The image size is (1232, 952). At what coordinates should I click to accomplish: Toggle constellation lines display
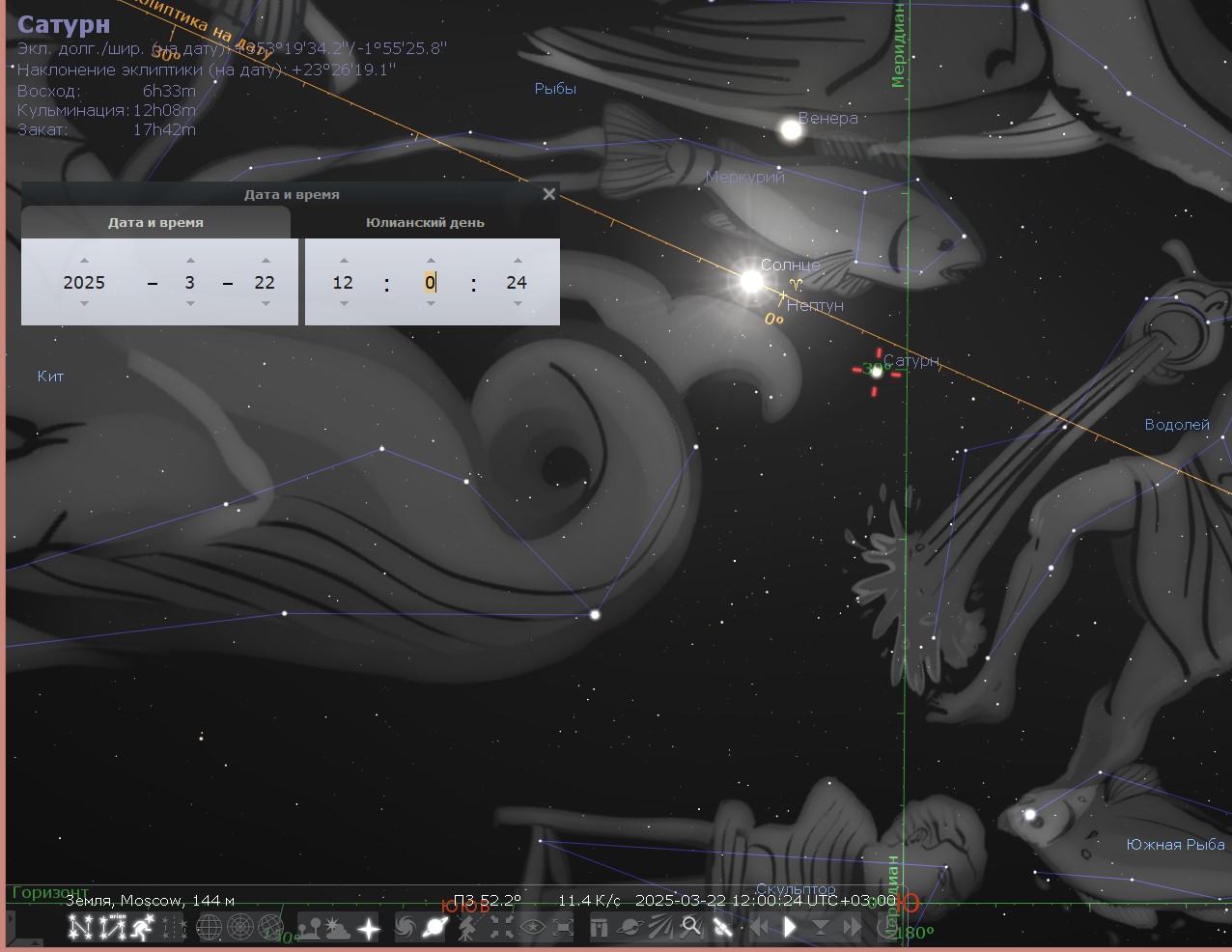pyautogui.click(x=80, y=928)
